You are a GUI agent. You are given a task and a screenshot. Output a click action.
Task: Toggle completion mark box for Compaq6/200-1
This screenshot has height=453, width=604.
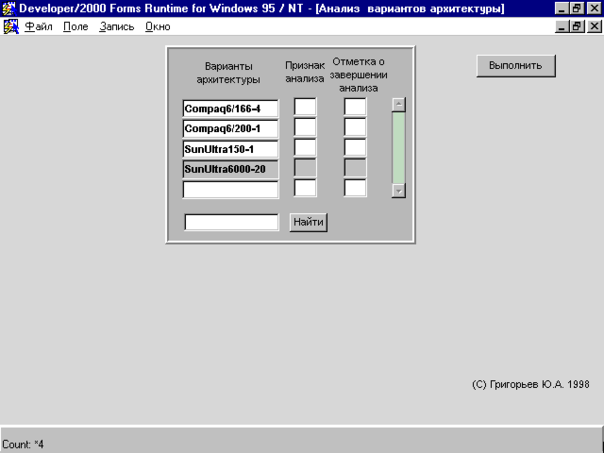[x=355, y=127]
